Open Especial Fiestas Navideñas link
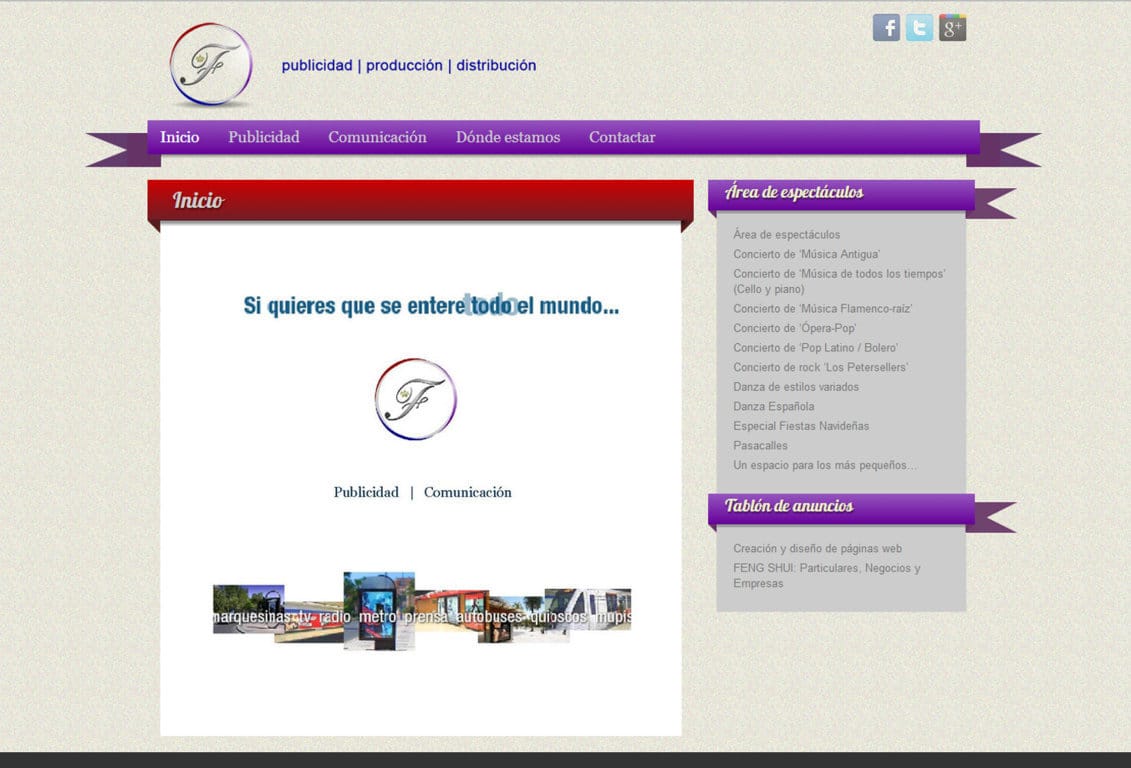The width and height of the screenshot is (1131, 768). point(801,425)
